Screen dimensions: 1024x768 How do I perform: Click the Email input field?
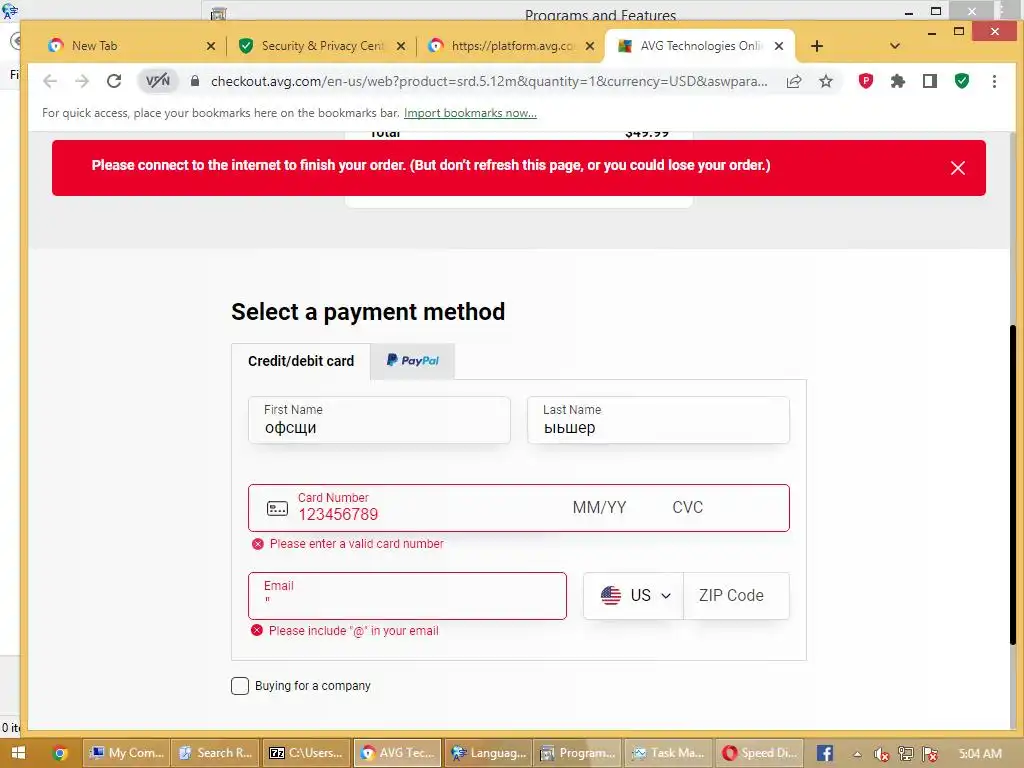click(x=408, y=596)
